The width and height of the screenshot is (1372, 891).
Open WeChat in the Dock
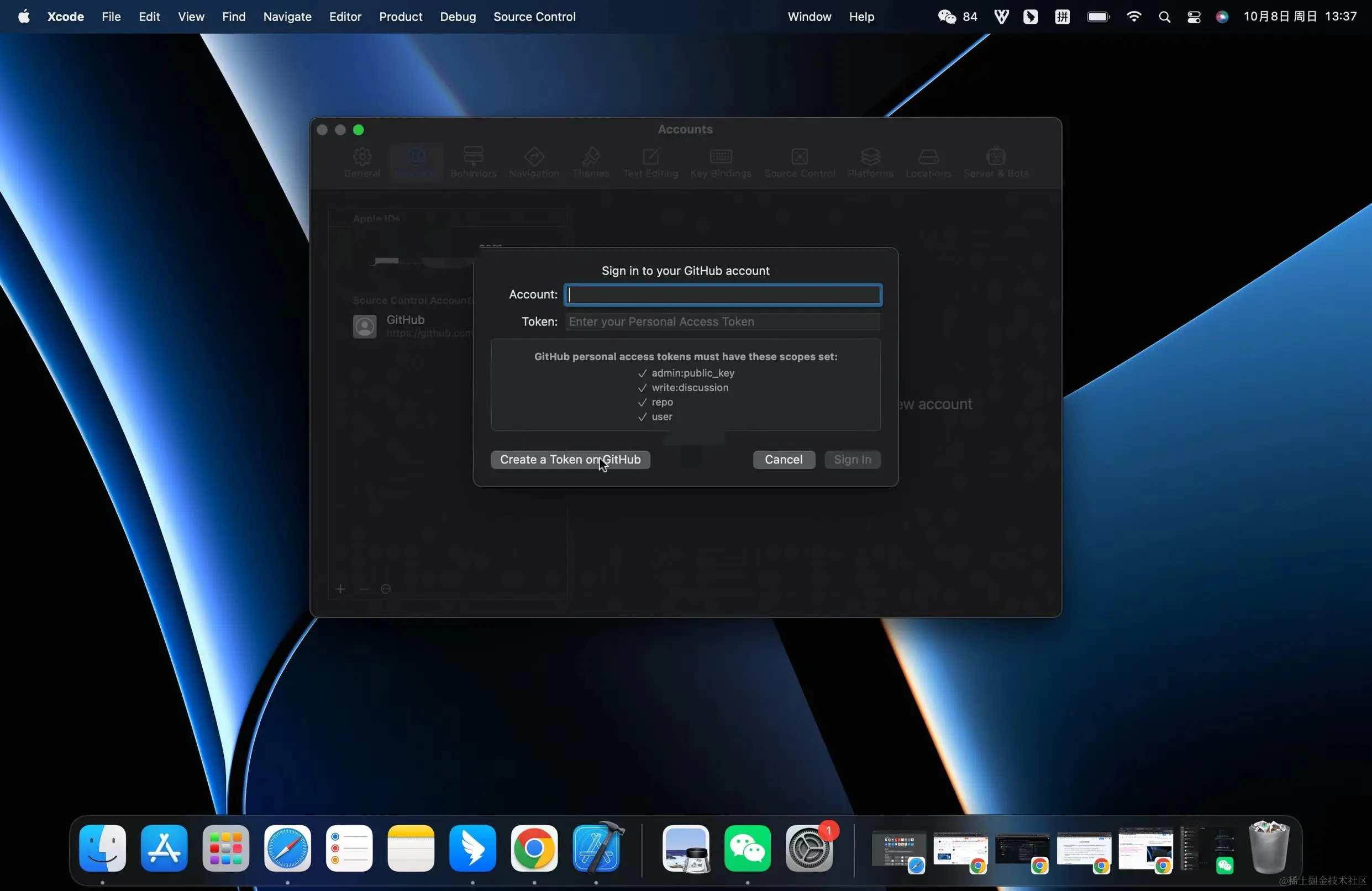[x=747, y=848]
